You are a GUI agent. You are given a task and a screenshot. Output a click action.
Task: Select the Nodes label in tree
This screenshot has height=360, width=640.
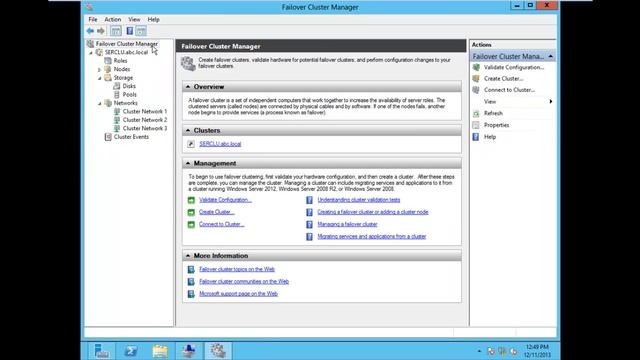[x=122, y=69]
